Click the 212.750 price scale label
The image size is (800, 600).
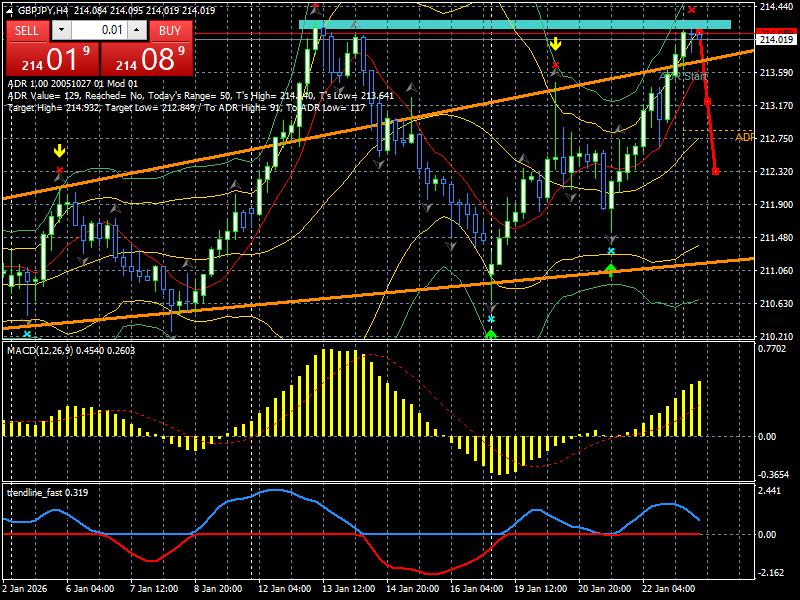point(776,138)
